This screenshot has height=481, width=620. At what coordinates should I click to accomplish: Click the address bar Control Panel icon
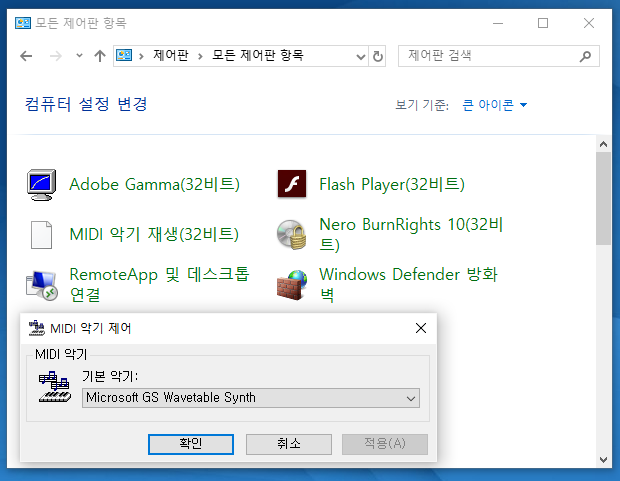point(124,55)
